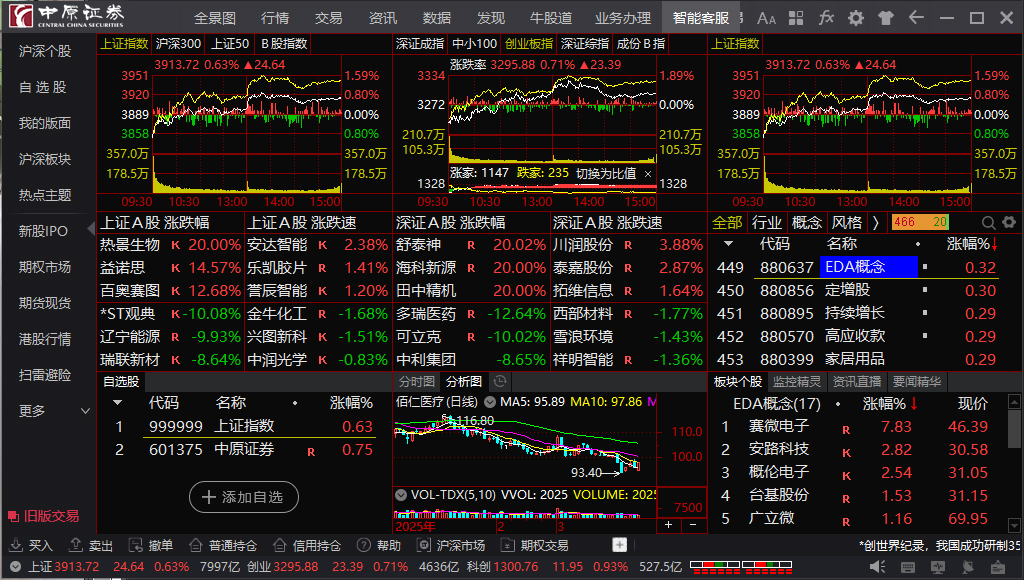Click the satellite dish connection icon
1024x580 pixels.
(x=968, y=567)
